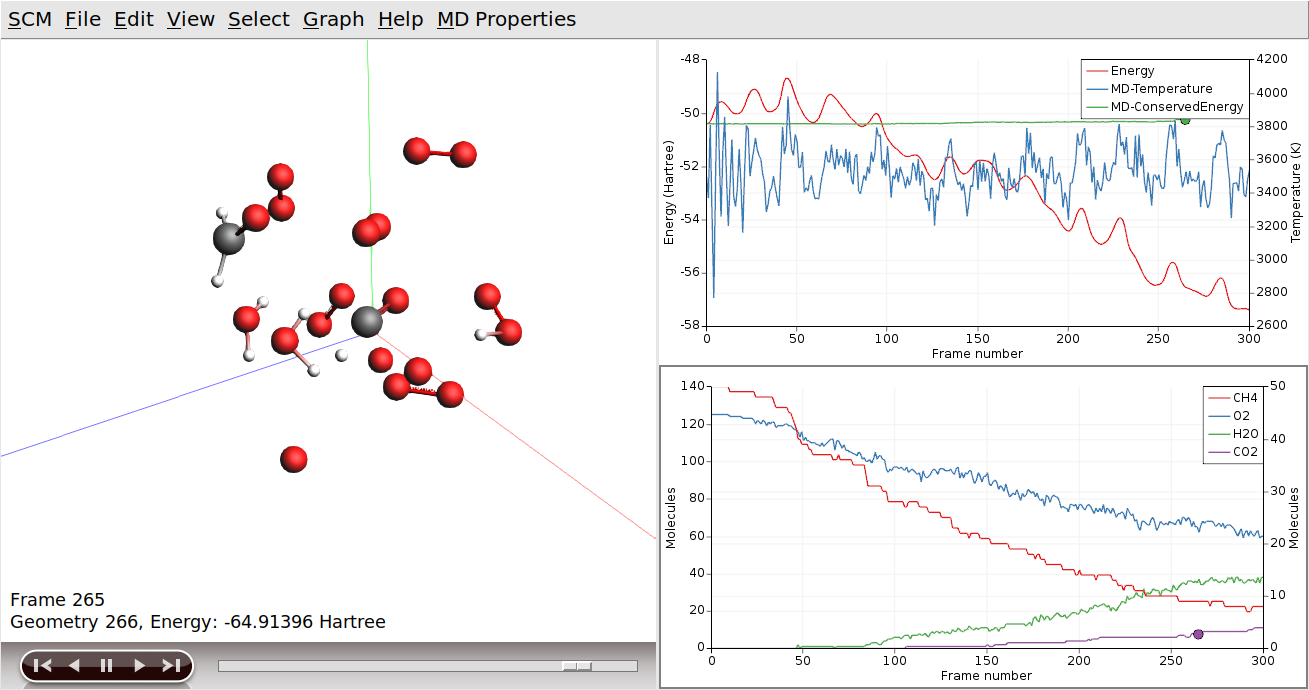Open the Graph menu

[333, 18]
